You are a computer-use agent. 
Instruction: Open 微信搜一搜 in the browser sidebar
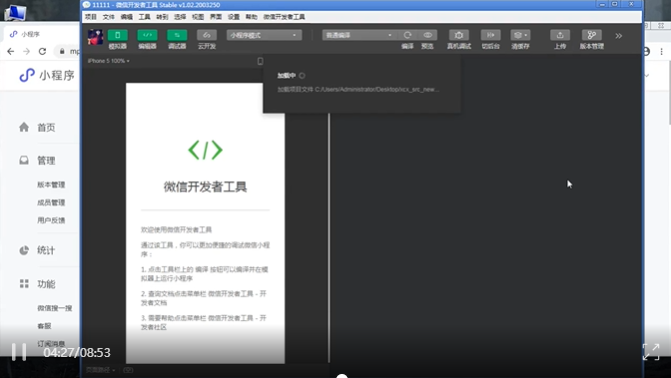tap(54, 308)
